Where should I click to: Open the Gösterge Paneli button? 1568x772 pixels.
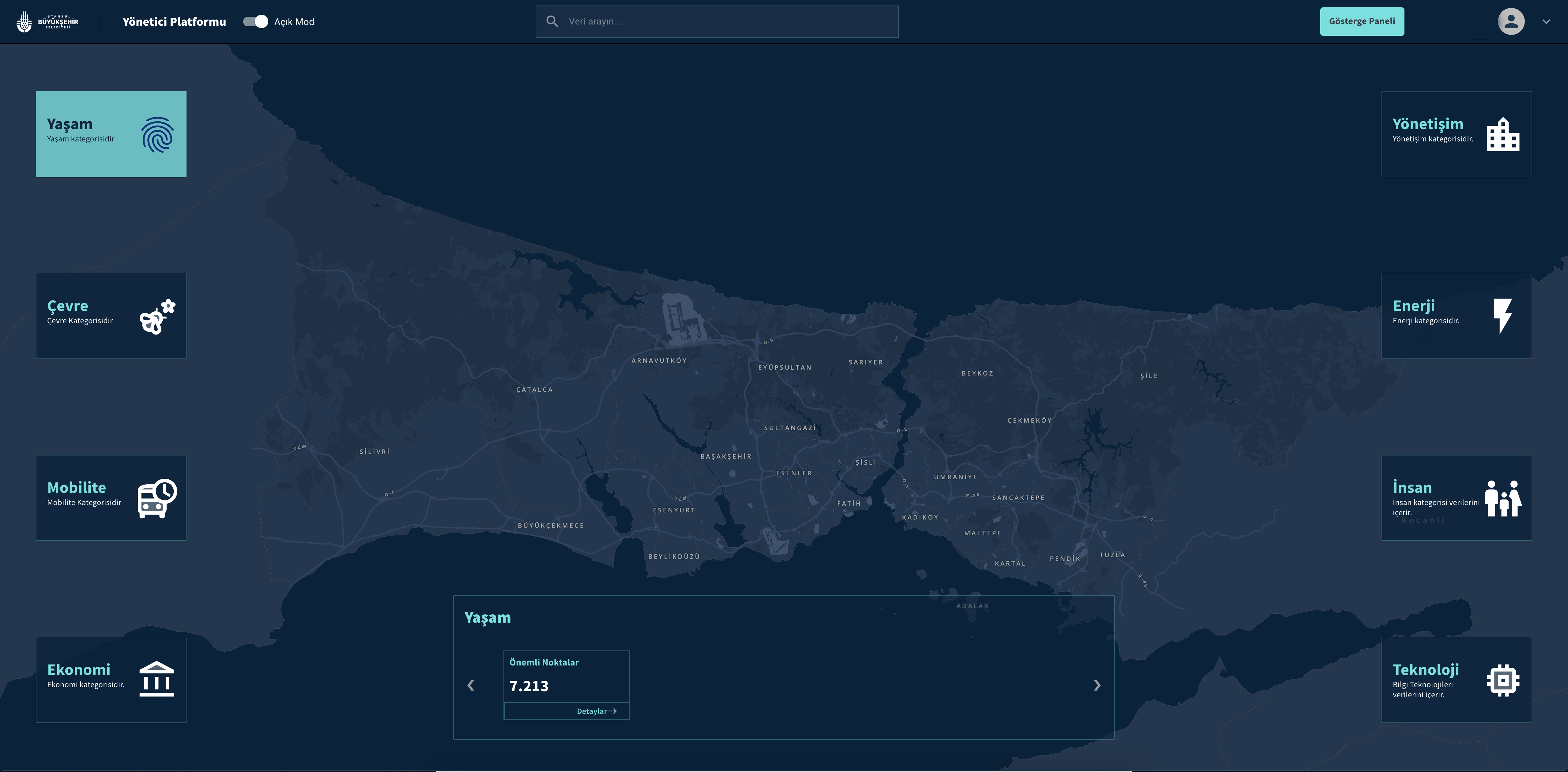(x=1362, y=21)
